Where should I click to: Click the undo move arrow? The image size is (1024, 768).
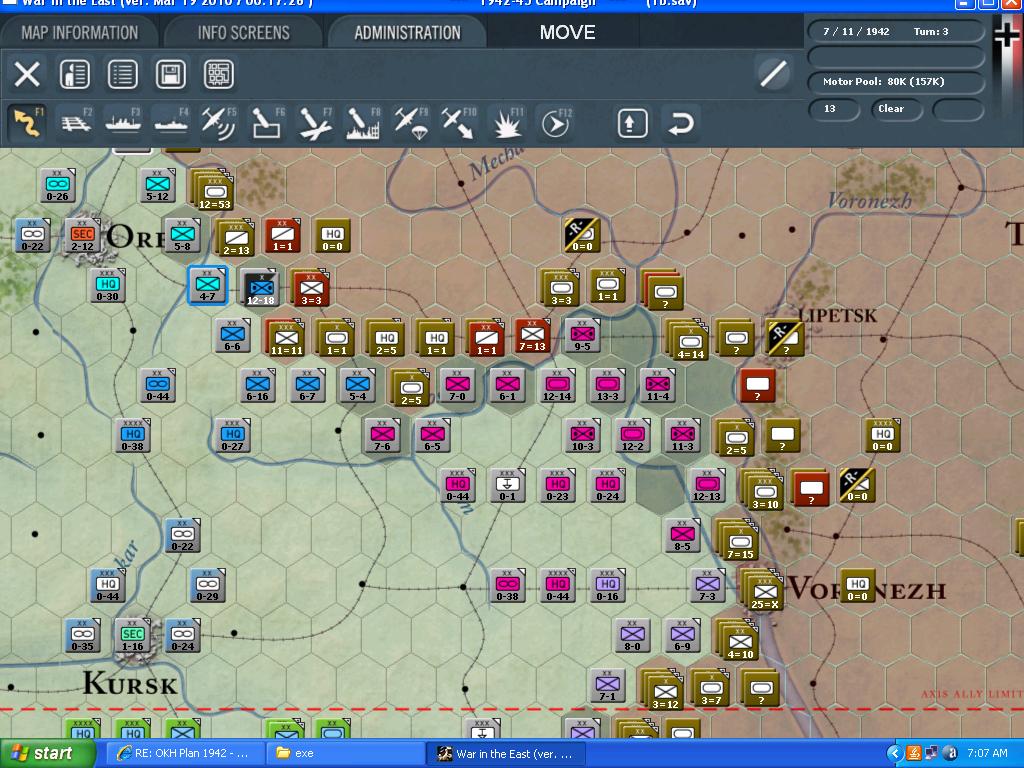tap(680, 123)
